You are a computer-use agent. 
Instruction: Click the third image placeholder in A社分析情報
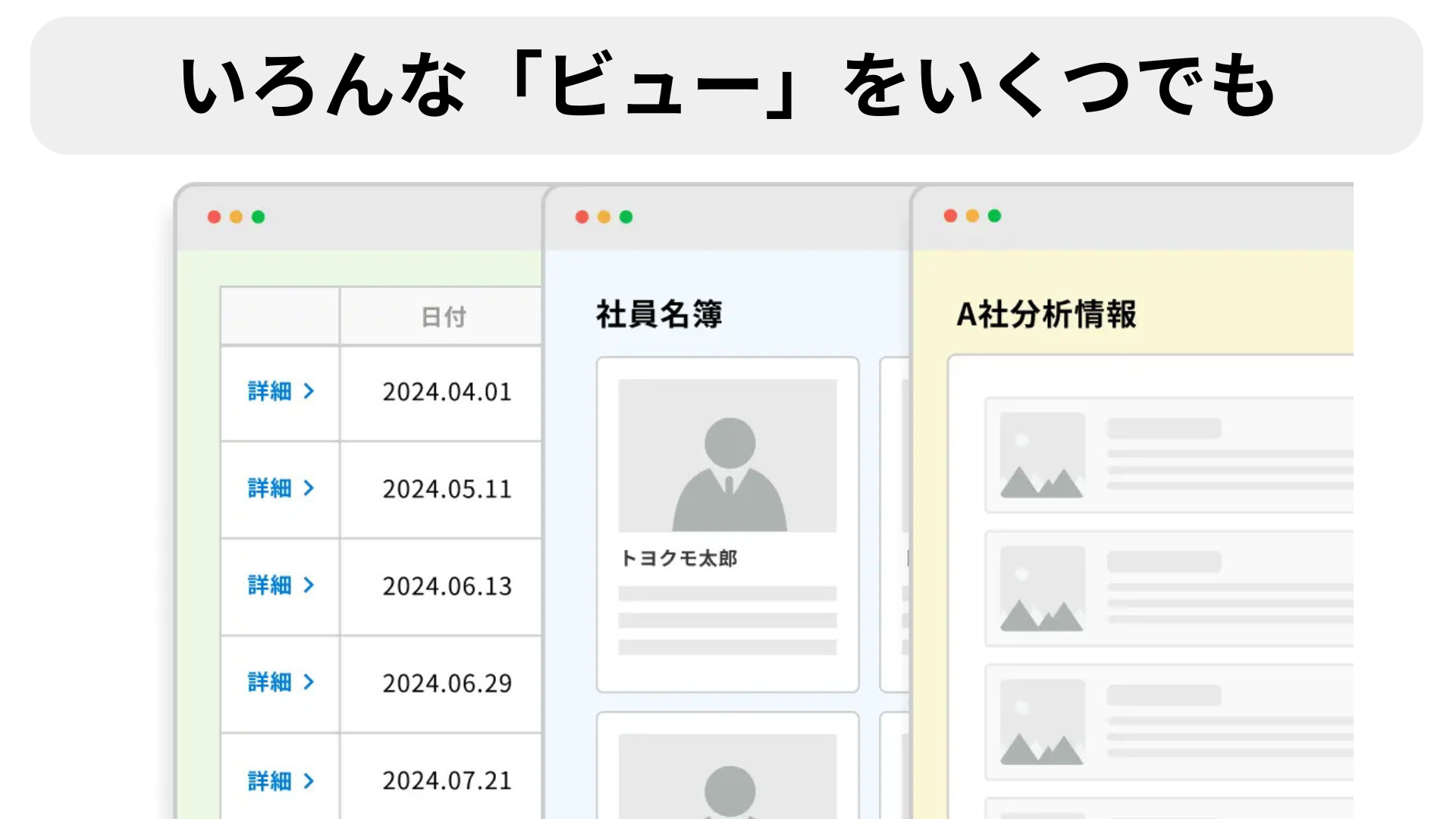pyautogui.click(x=1042, y=722)
